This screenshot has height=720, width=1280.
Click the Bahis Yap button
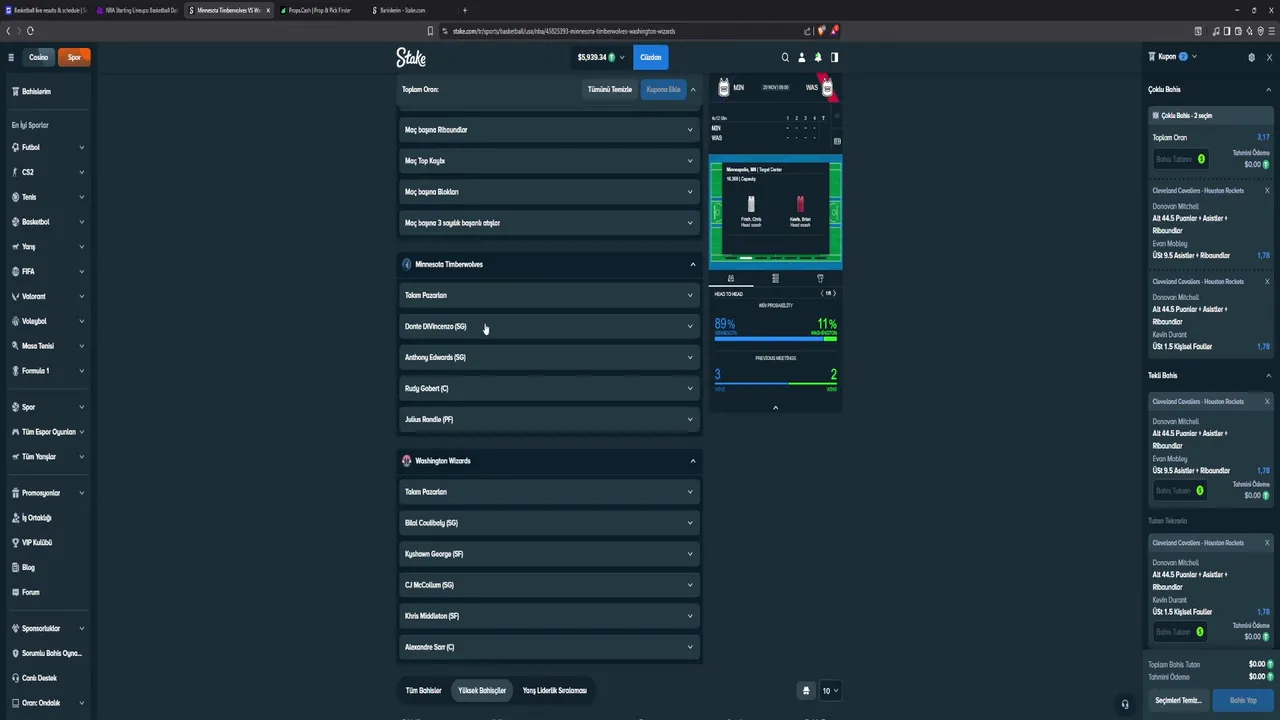[1242, 700]
